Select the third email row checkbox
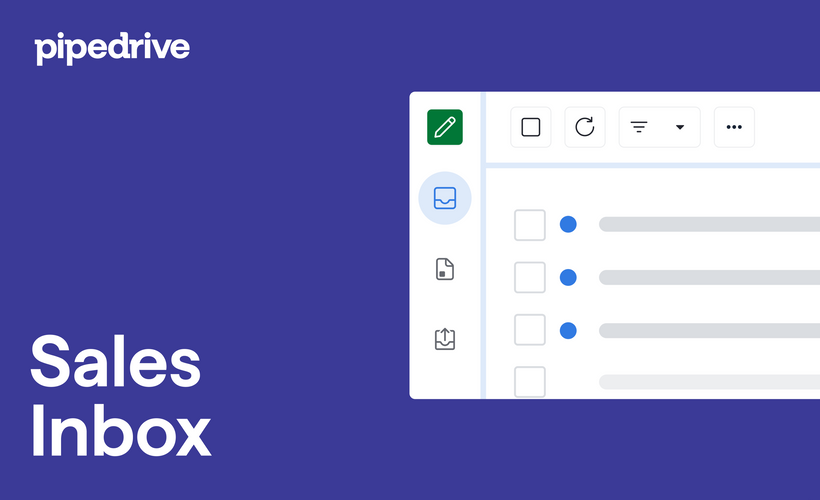Viewport: 820px width, 500px height. click(530, 330)
